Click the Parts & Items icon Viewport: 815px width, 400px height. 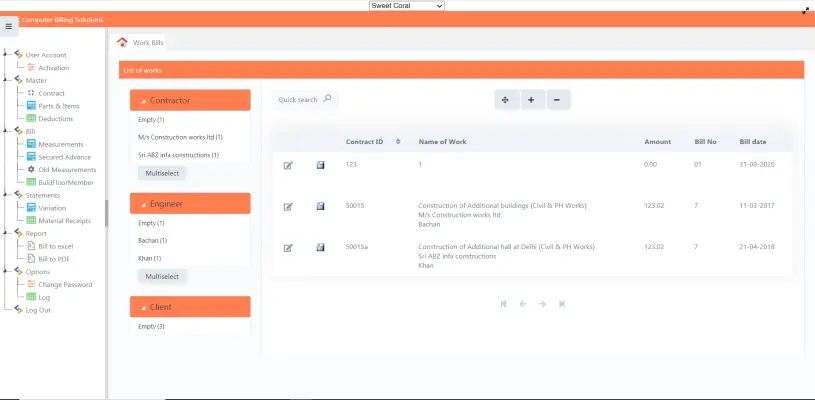click(x=31, y=105)
